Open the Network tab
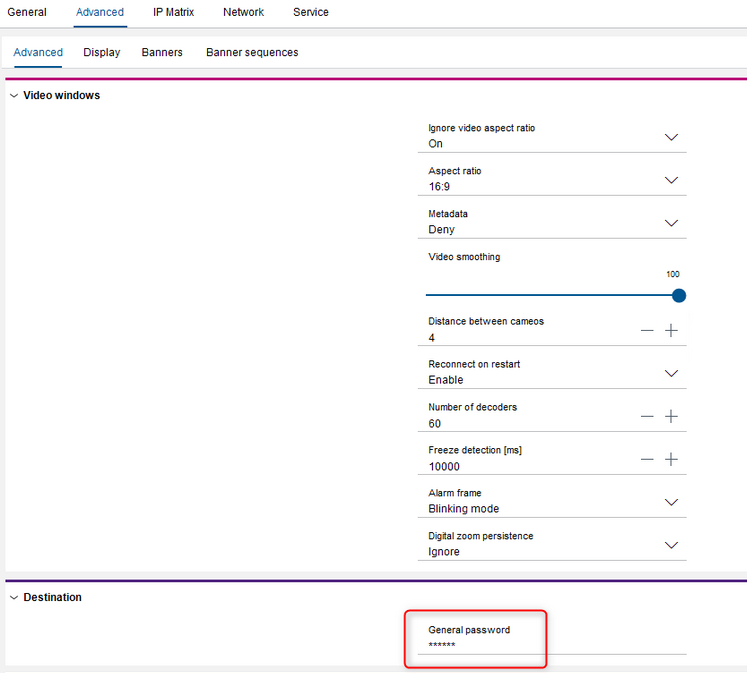The height and width of the screenshot is (673, 747). coord(243,12)
